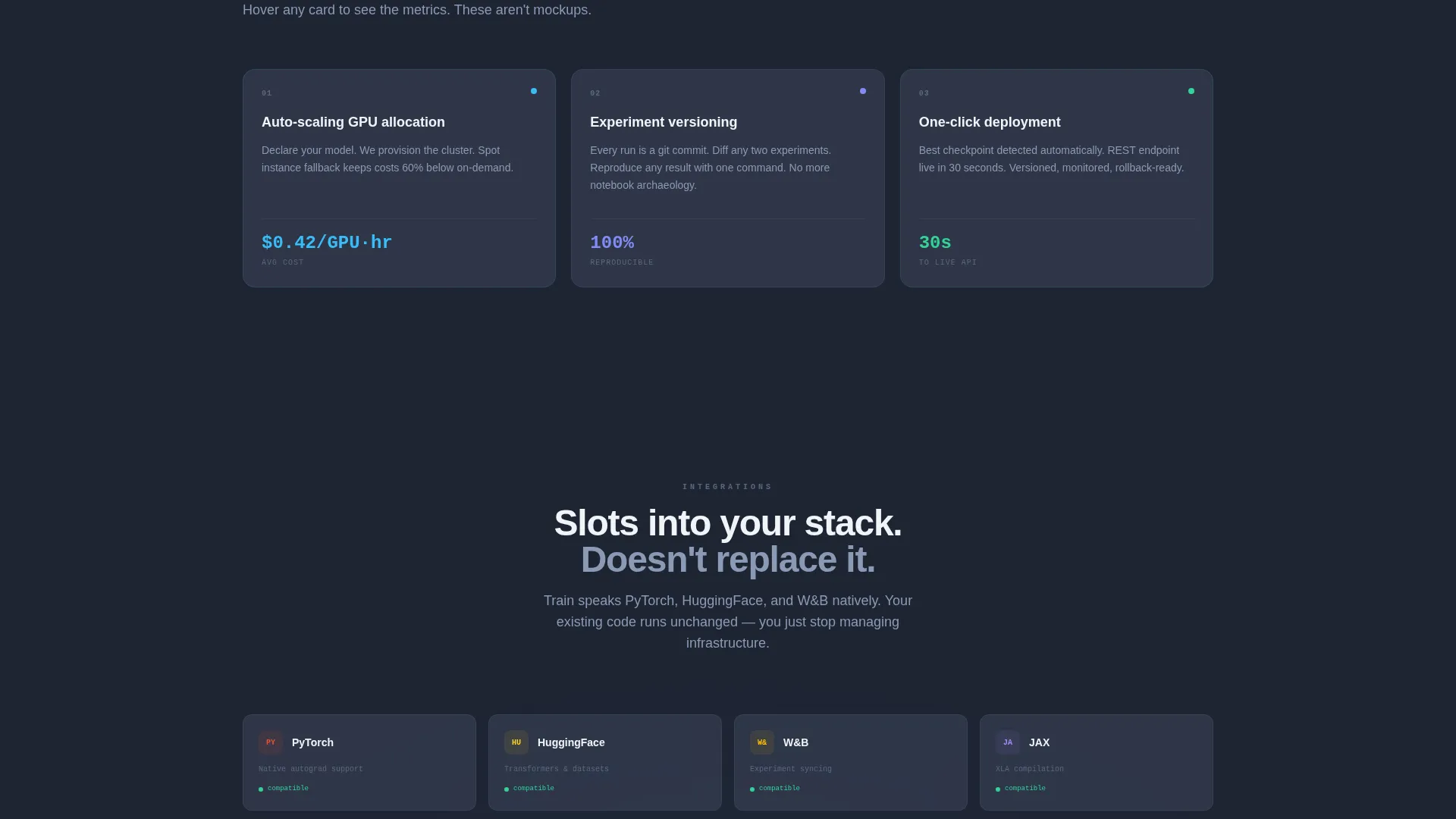The width and height of the screenshot is (1456, 819).
Task: Click 'Native autograd support' text
Action: point(311,769)
